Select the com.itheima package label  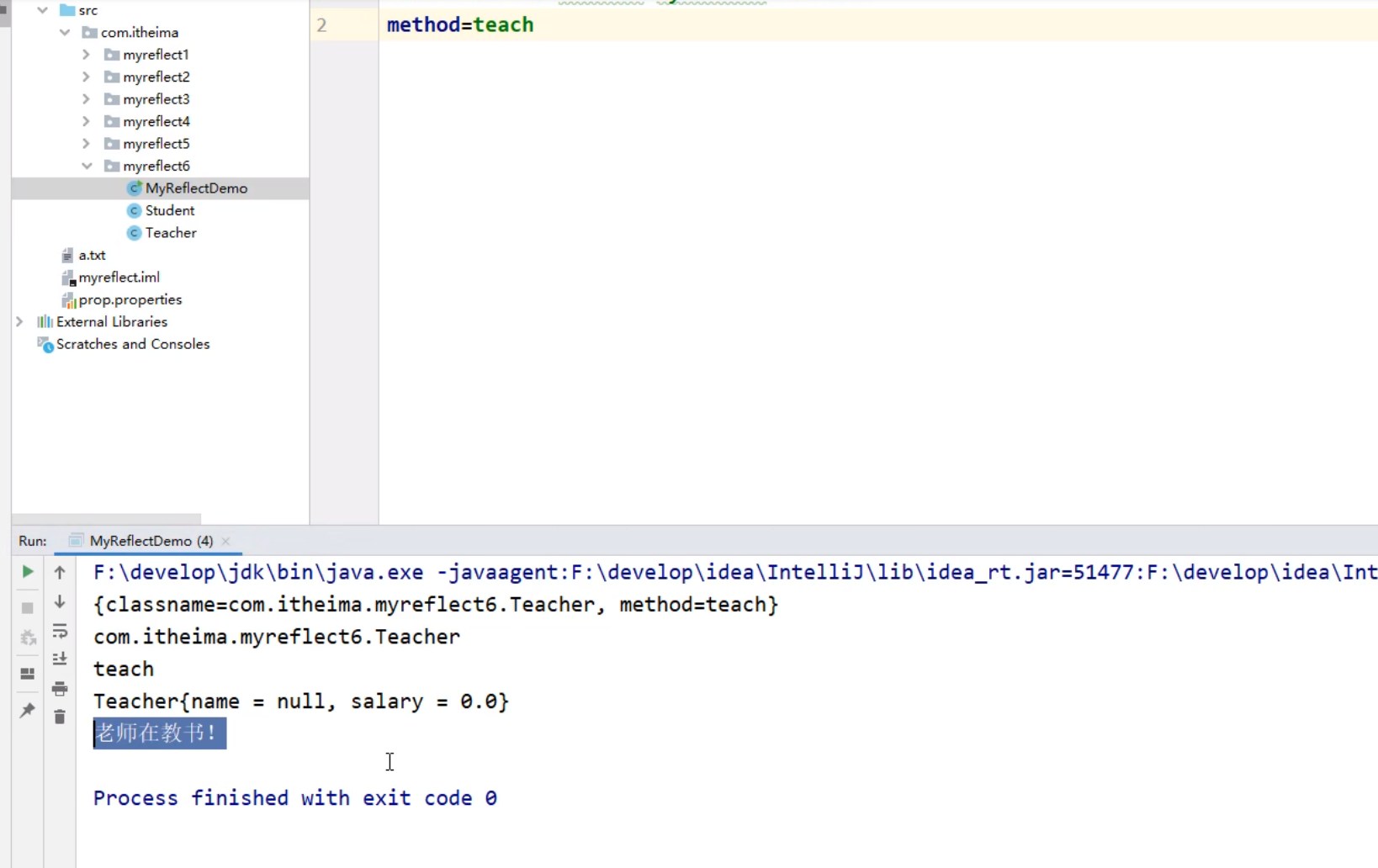tap(140, 32)
